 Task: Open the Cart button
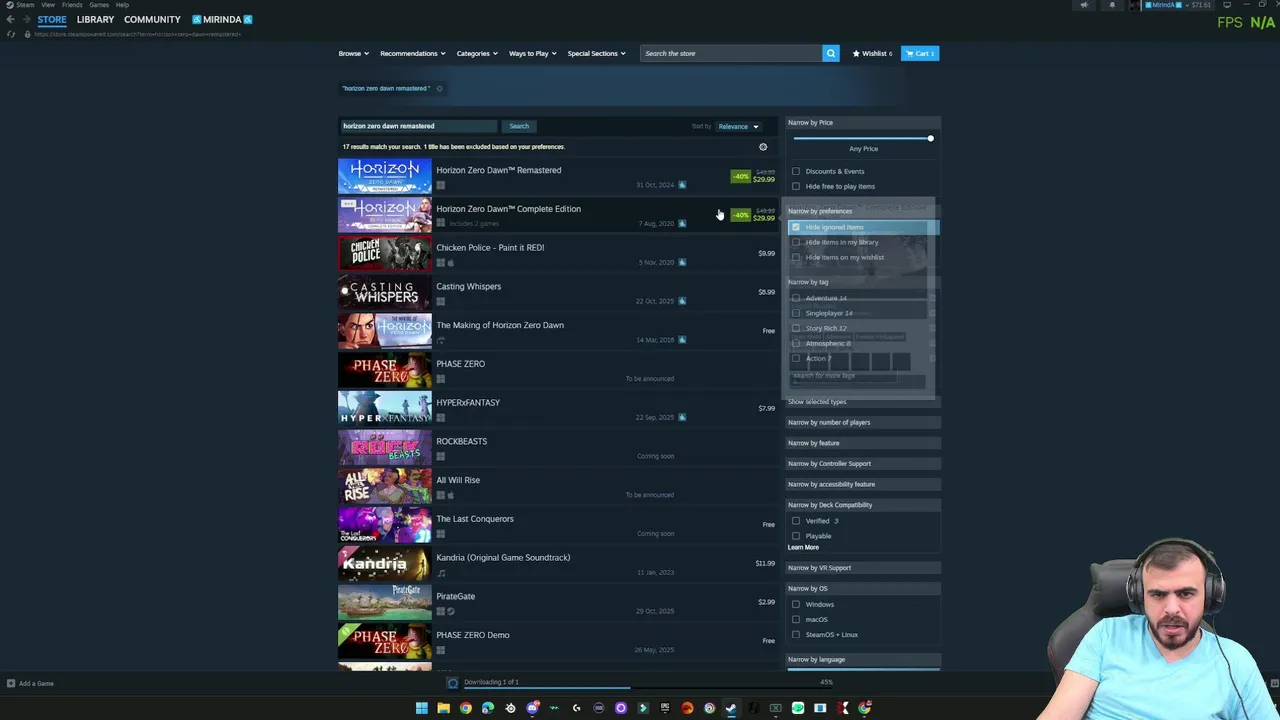919,53
